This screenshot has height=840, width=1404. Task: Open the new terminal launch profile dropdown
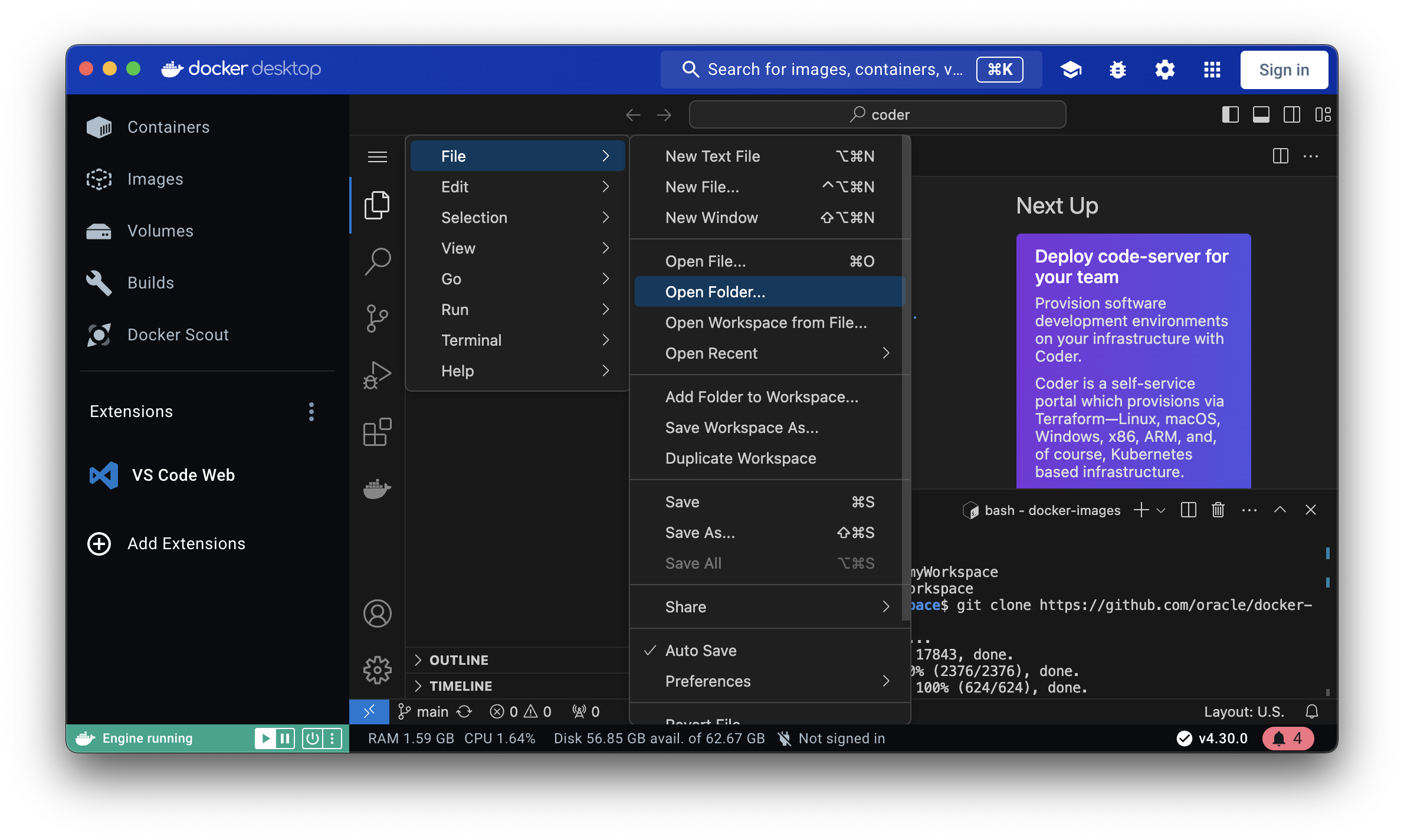click(x=1161, y=510)
